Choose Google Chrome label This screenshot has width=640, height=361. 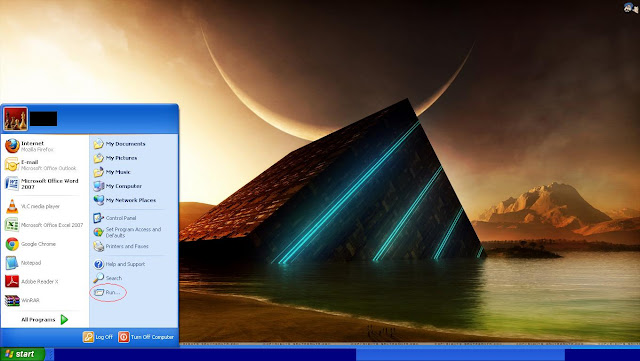click(38, 244)
